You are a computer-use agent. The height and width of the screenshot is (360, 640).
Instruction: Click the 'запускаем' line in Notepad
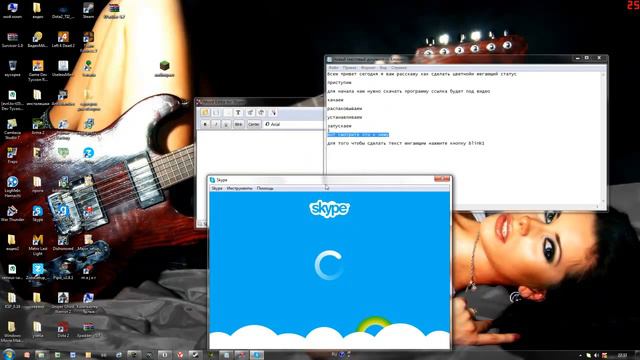coord(339,126)
